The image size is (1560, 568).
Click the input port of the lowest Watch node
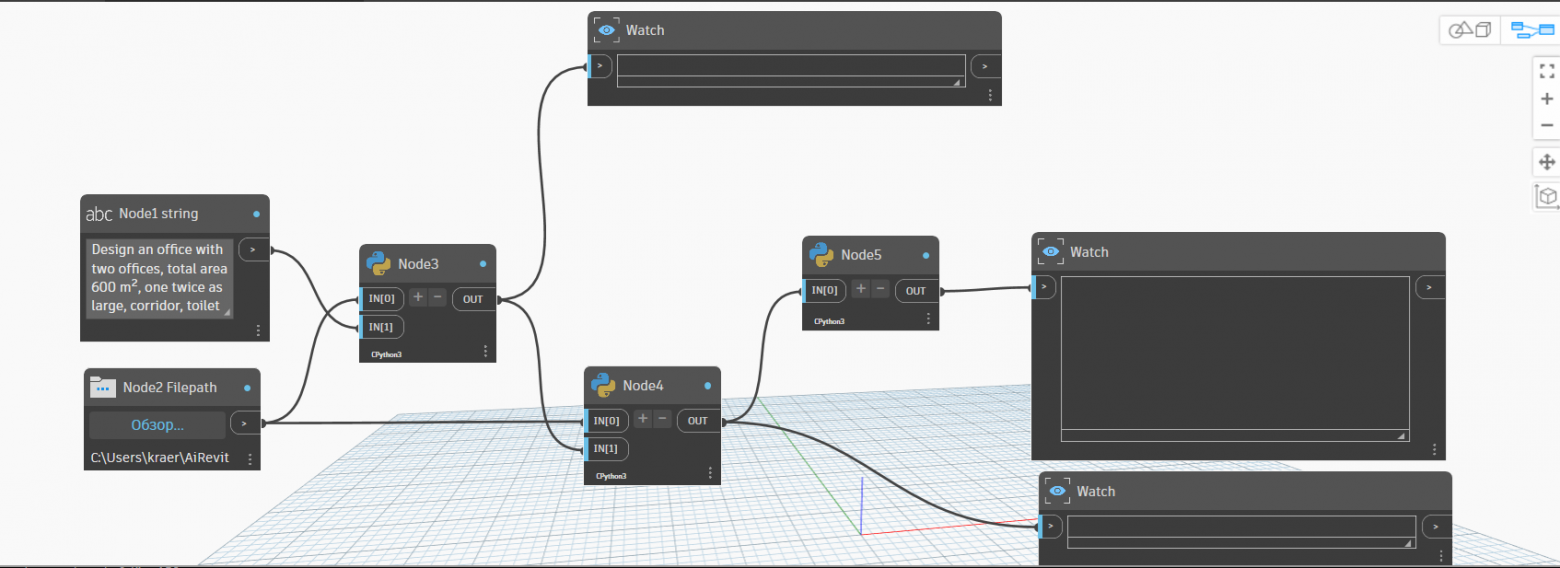coord(1050,526)
